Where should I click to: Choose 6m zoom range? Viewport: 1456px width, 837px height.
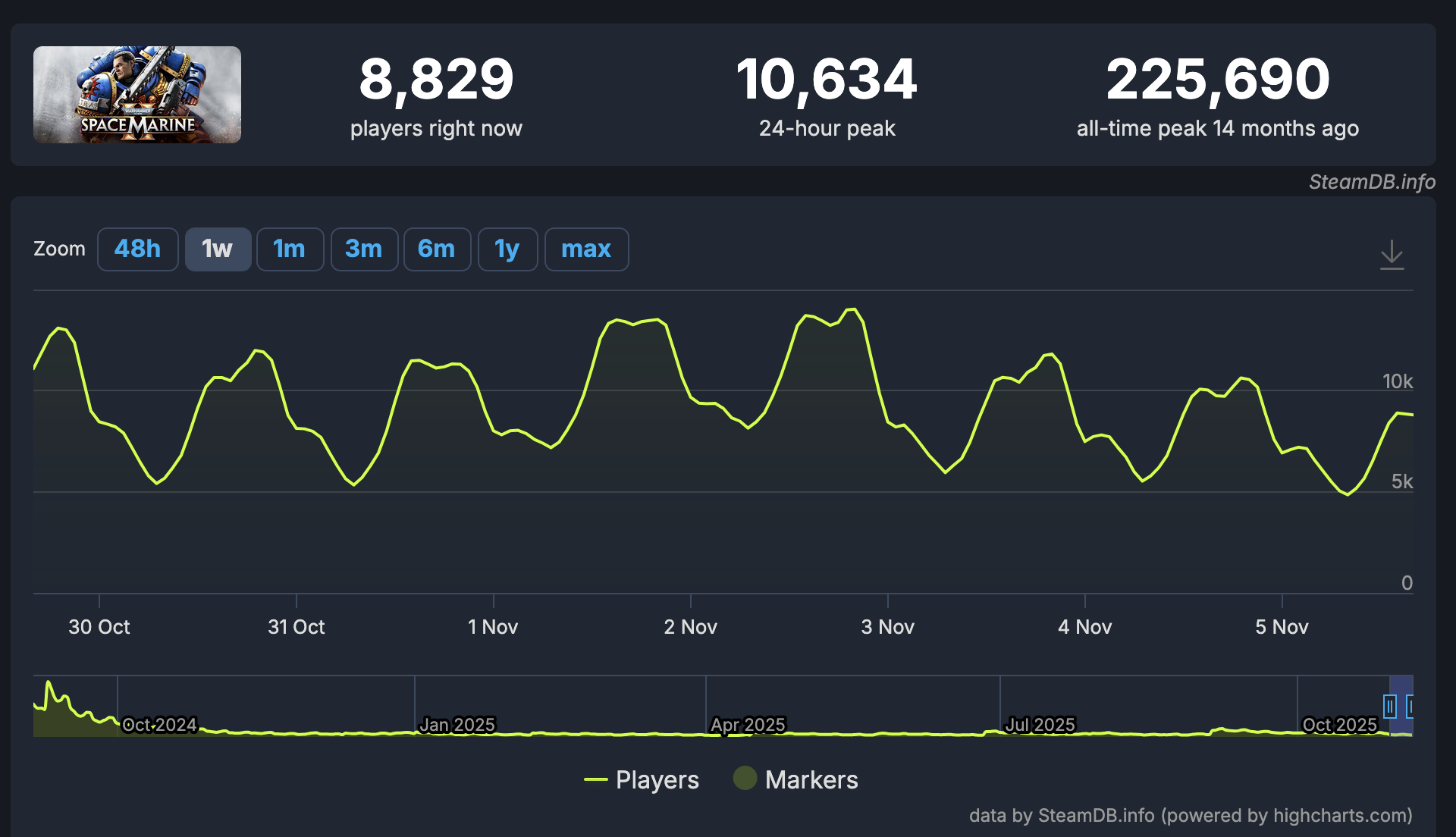click(437, 249)
